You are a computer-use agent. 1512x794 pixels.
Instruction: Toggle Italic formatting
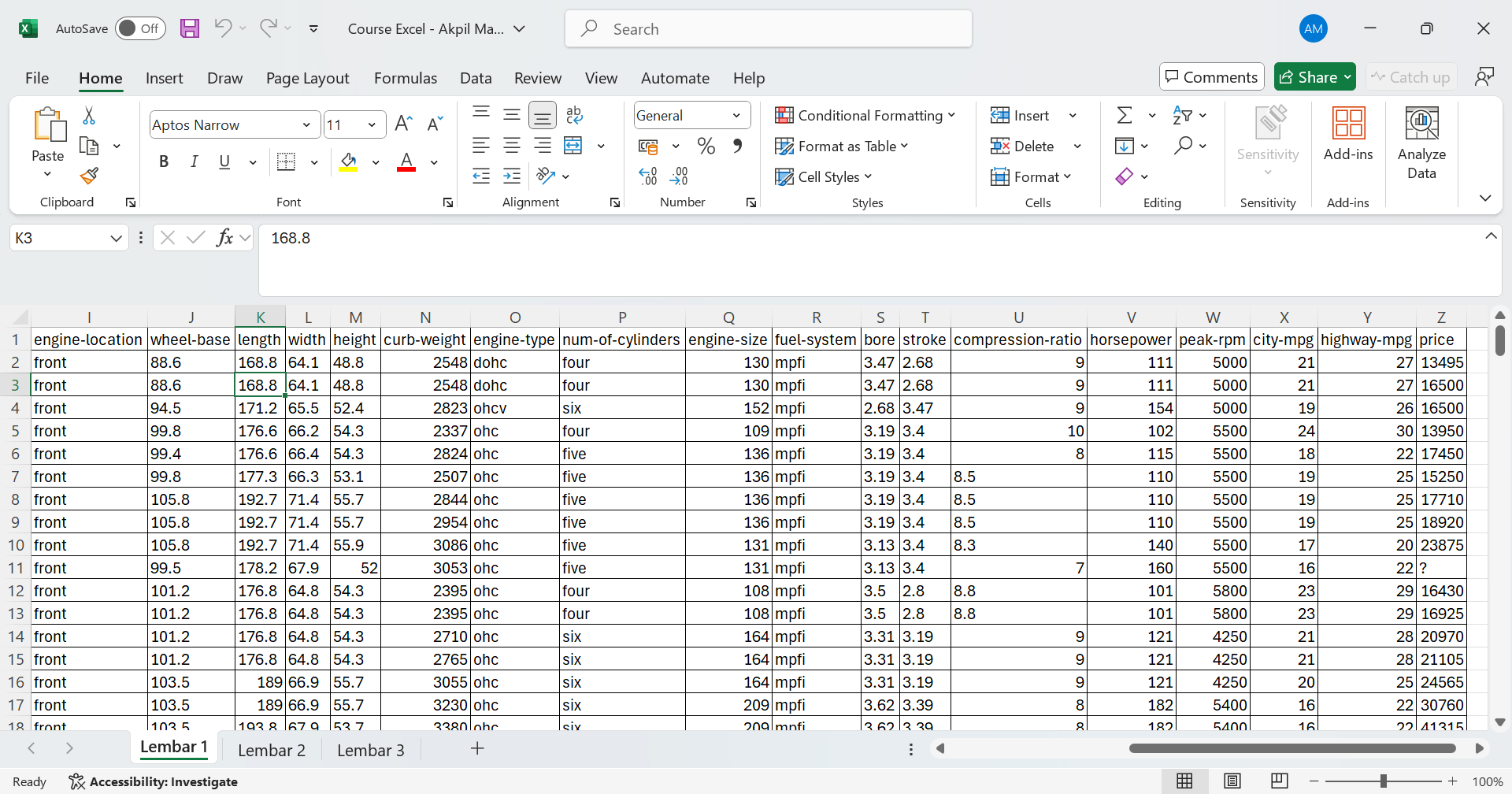(x=194, y=161)
